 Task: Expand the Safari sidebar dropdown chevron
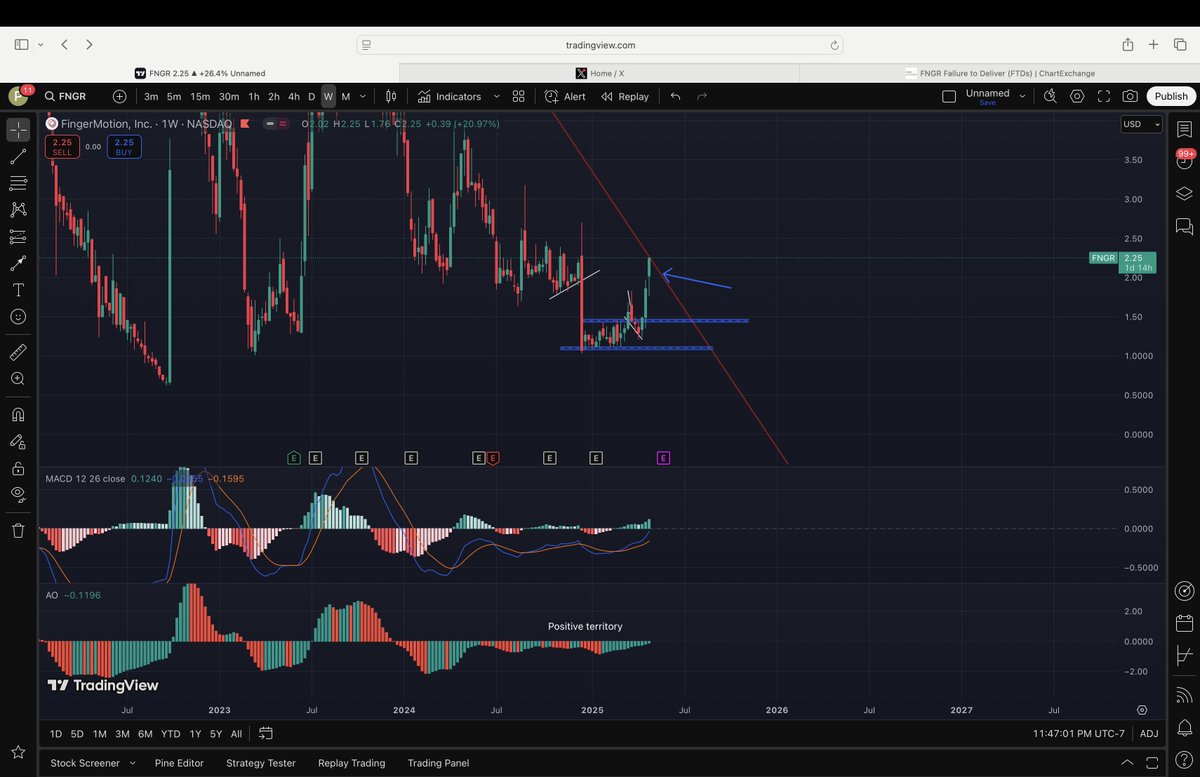click(x=40, y=45)
